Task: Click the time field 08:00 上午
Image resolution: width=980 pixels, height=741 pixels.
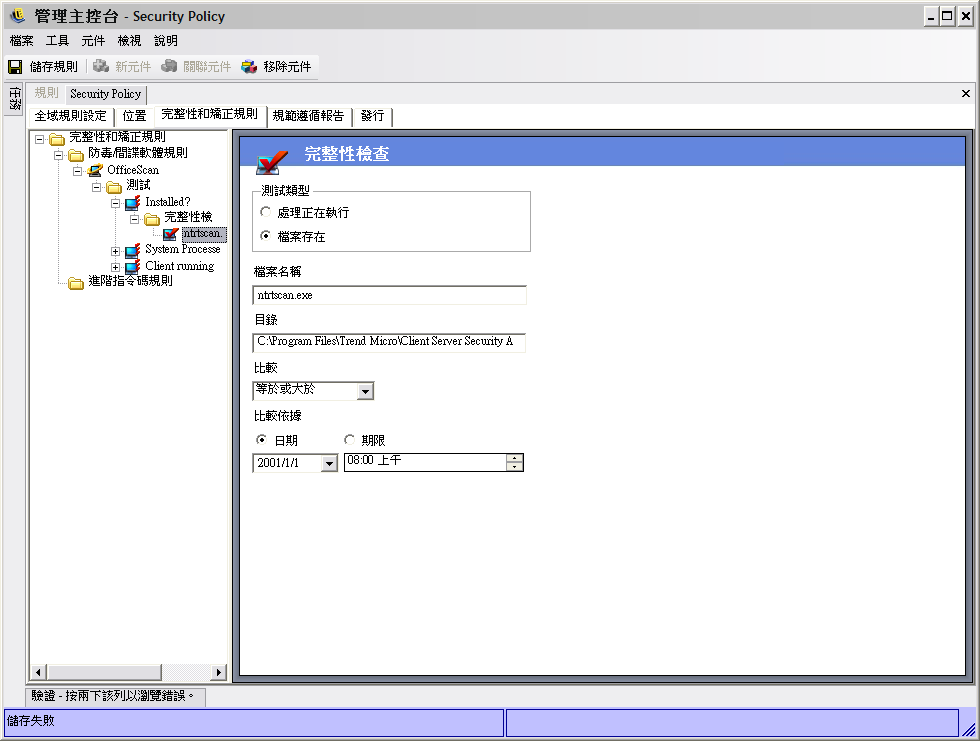Action: point(425,462)
